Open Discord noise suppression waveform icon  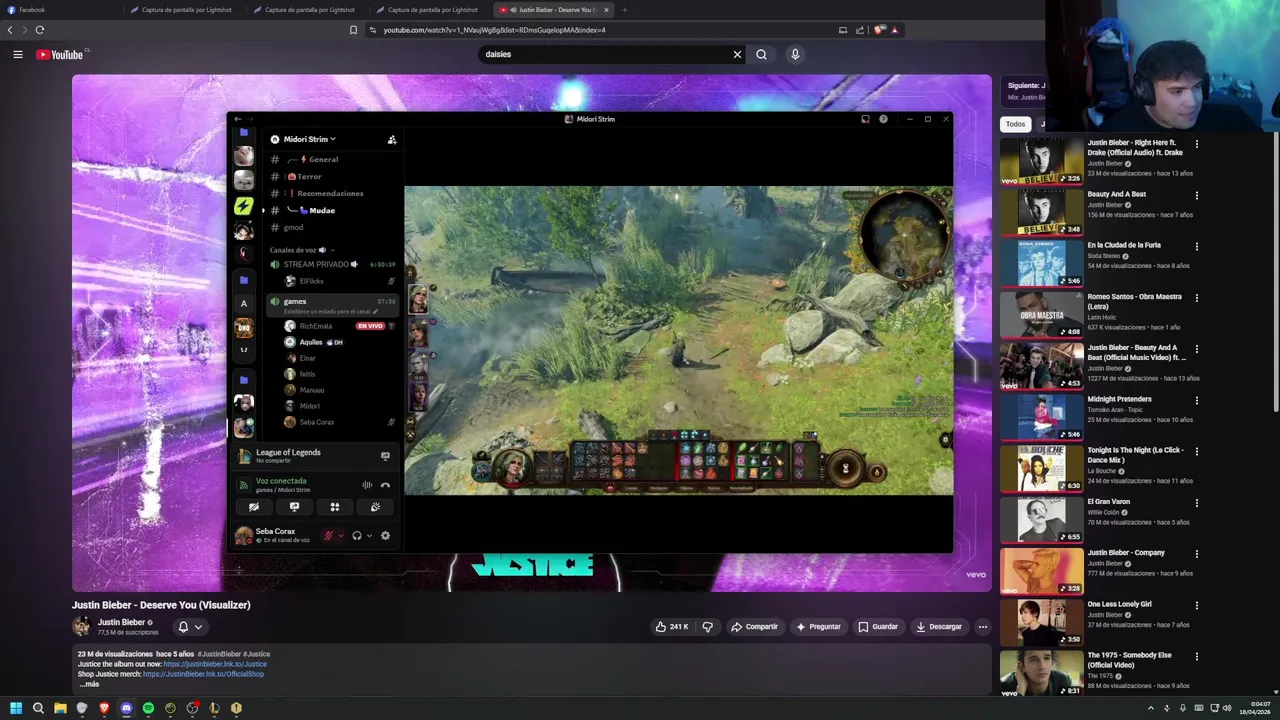coord(367,485)
